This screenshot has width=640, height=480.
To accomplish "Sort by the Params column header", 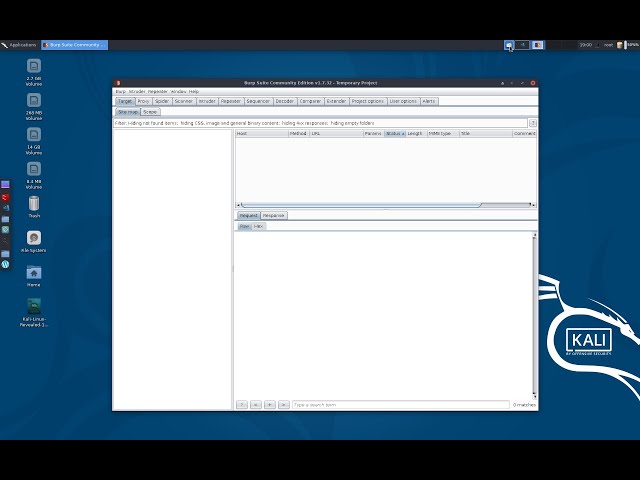I will 373,133.
